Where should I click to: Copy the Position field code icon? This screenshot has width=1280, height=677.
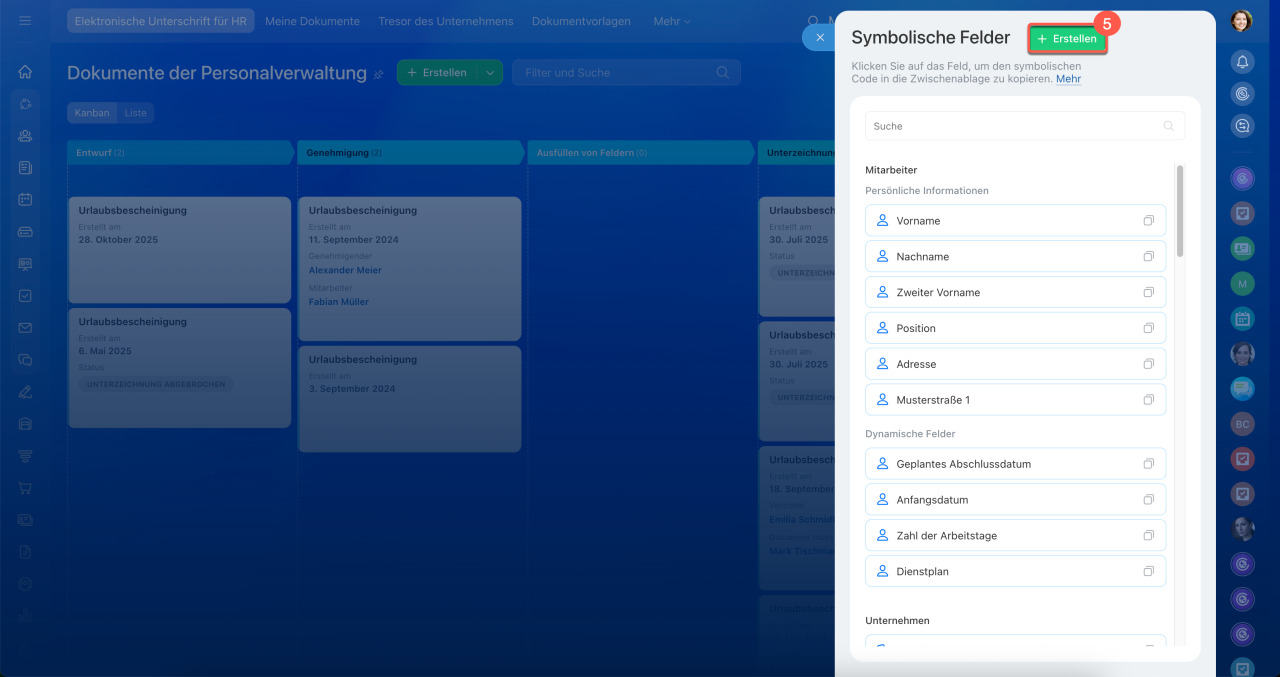[x=1148, y=329]
